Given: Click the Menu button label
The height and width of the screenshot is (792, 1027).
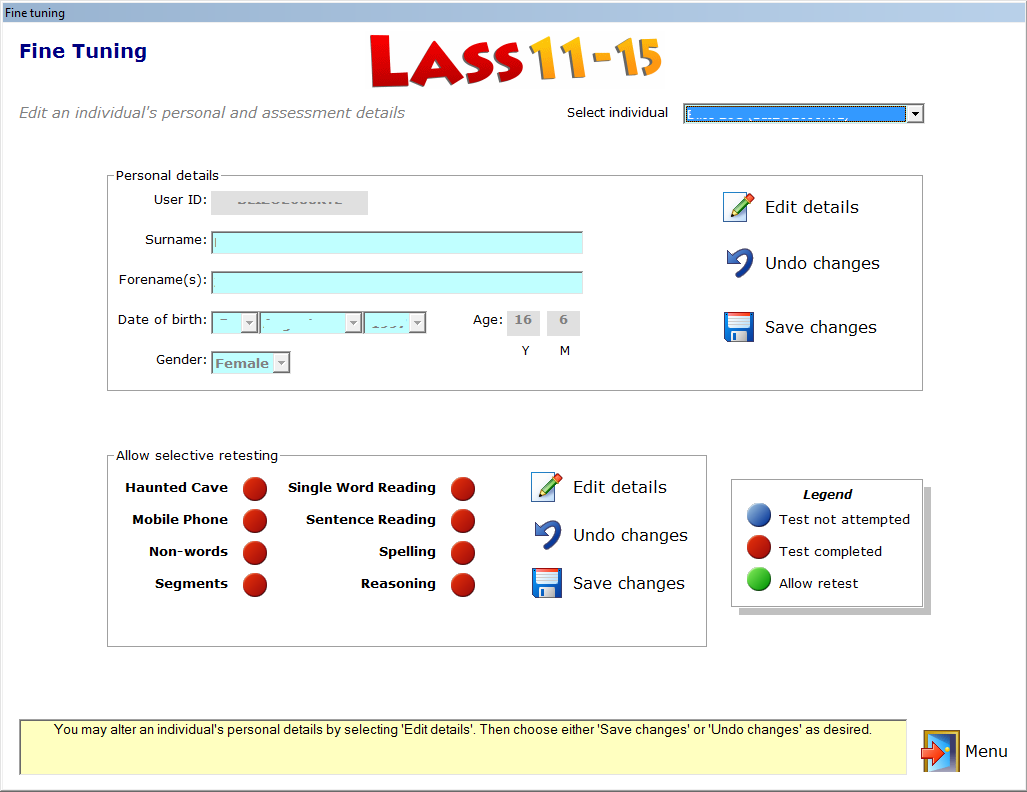Looking at the screenshot, I should click(986, 751).
